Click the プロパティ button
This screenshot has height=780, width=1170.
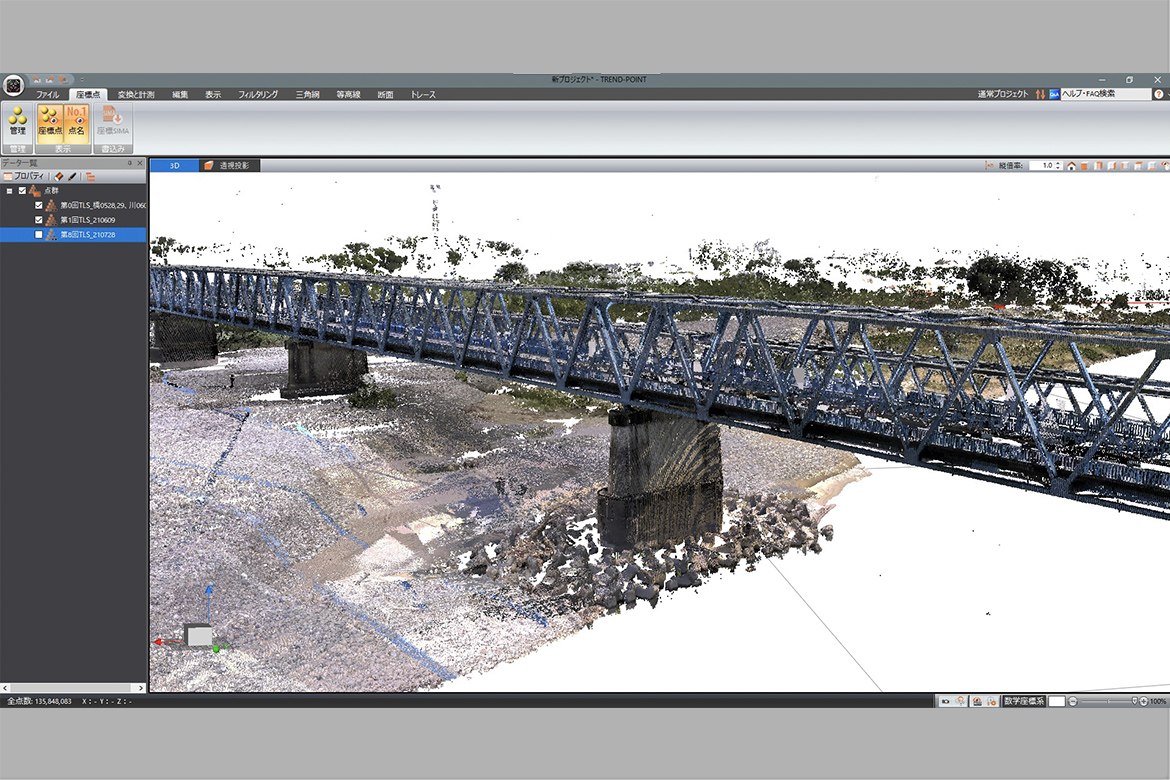click(23, 176)
